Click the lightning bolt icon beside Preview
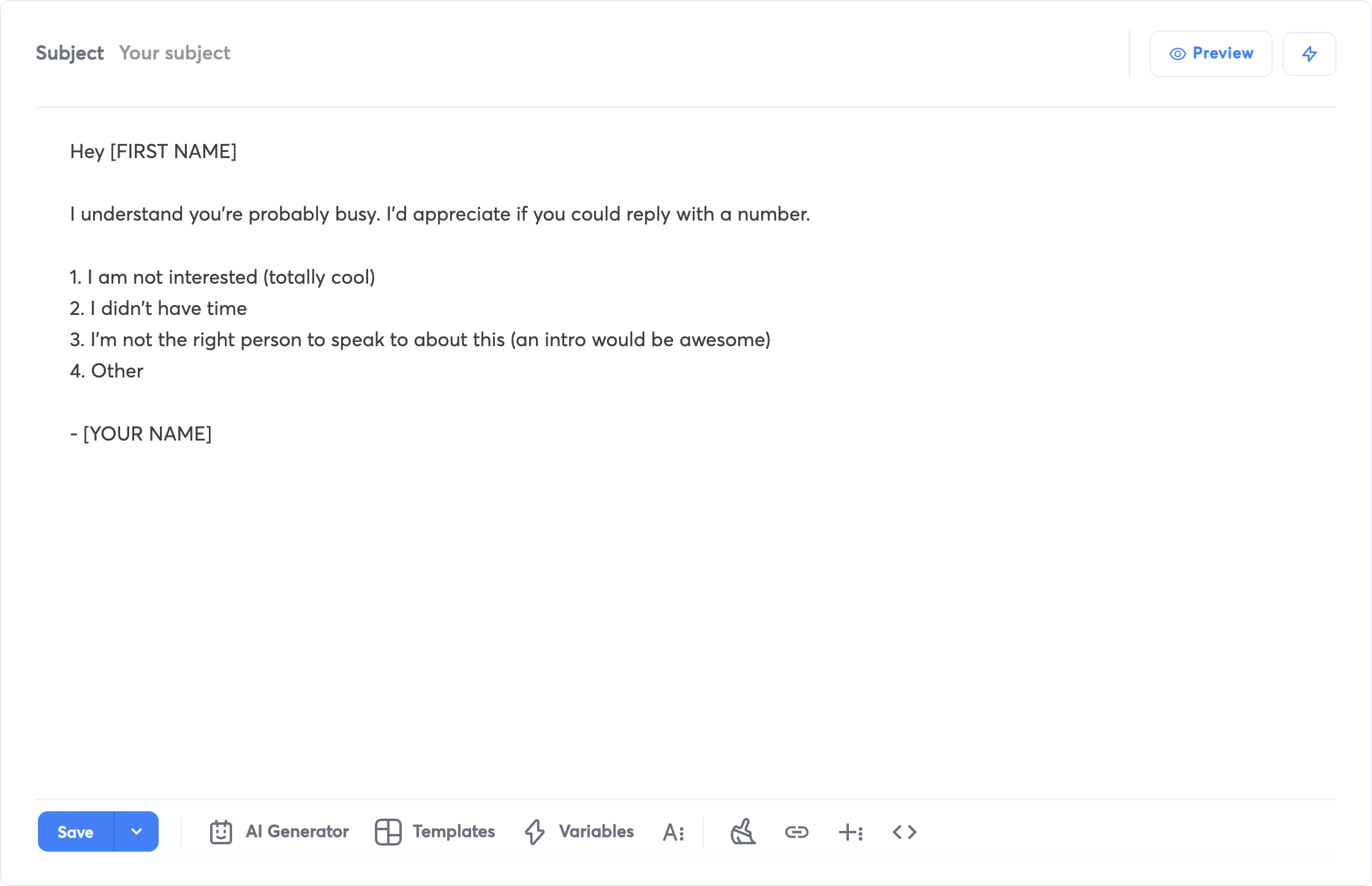The width and height of the screenshot is (1372, 886). tap(1309, 54)
